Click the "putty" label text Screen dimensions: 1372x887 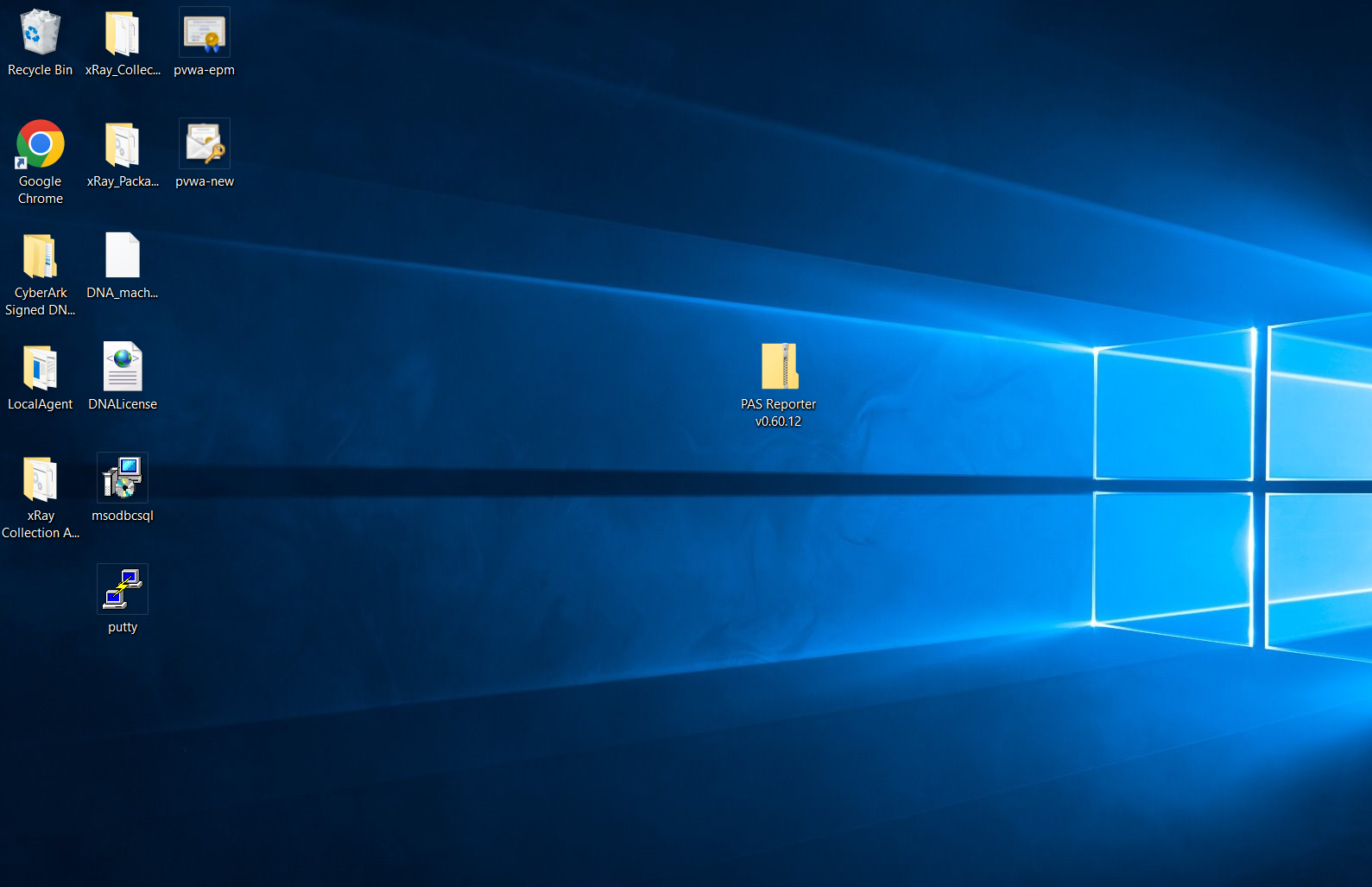[x=123, y=627]
